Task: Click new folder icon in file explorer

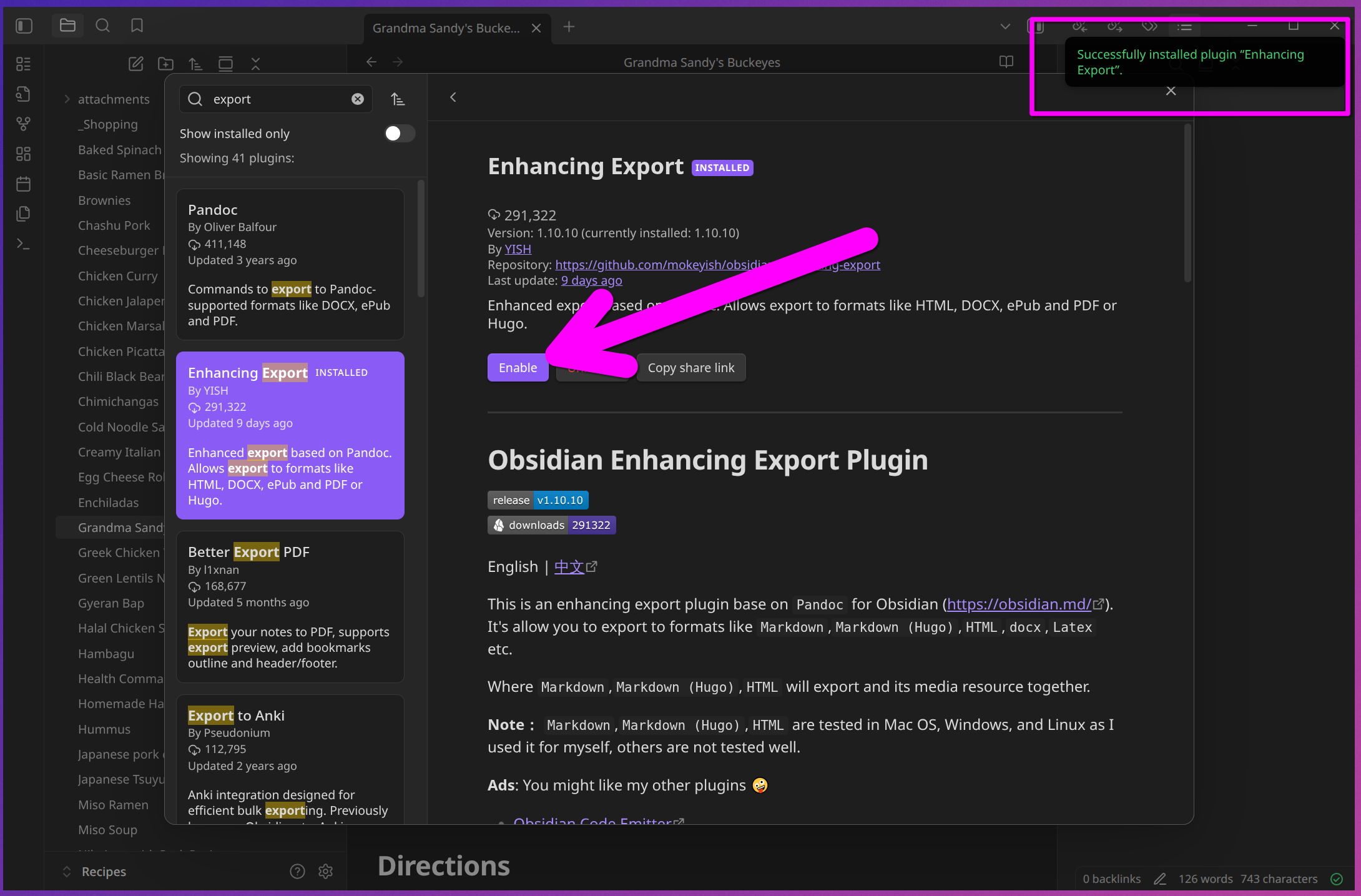Action: pyautogui.click(x=165, y=63)
